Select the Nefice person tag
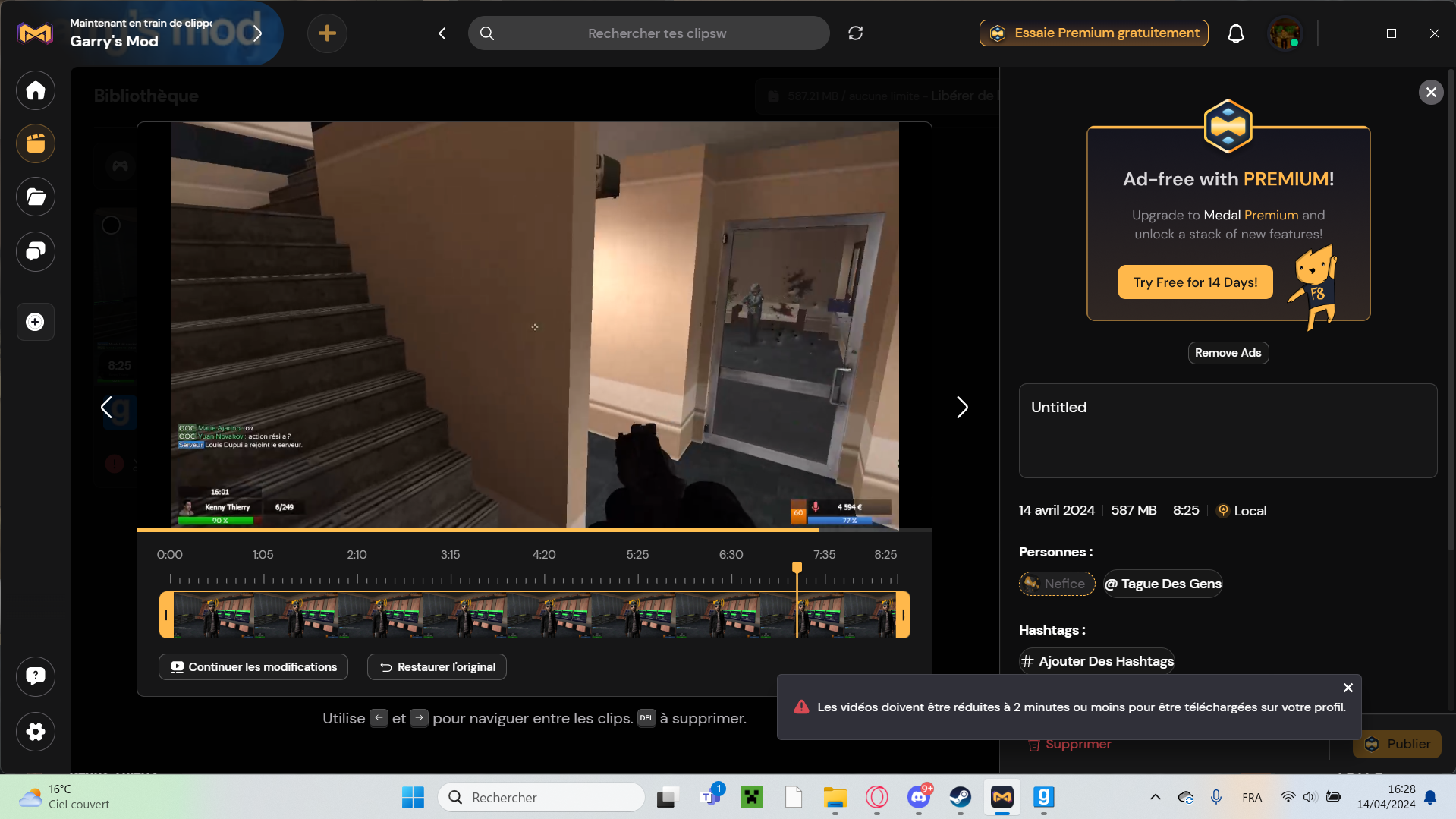This screenshot has height=819, width=1456. pyautogui.click(x=1056, y=584)
